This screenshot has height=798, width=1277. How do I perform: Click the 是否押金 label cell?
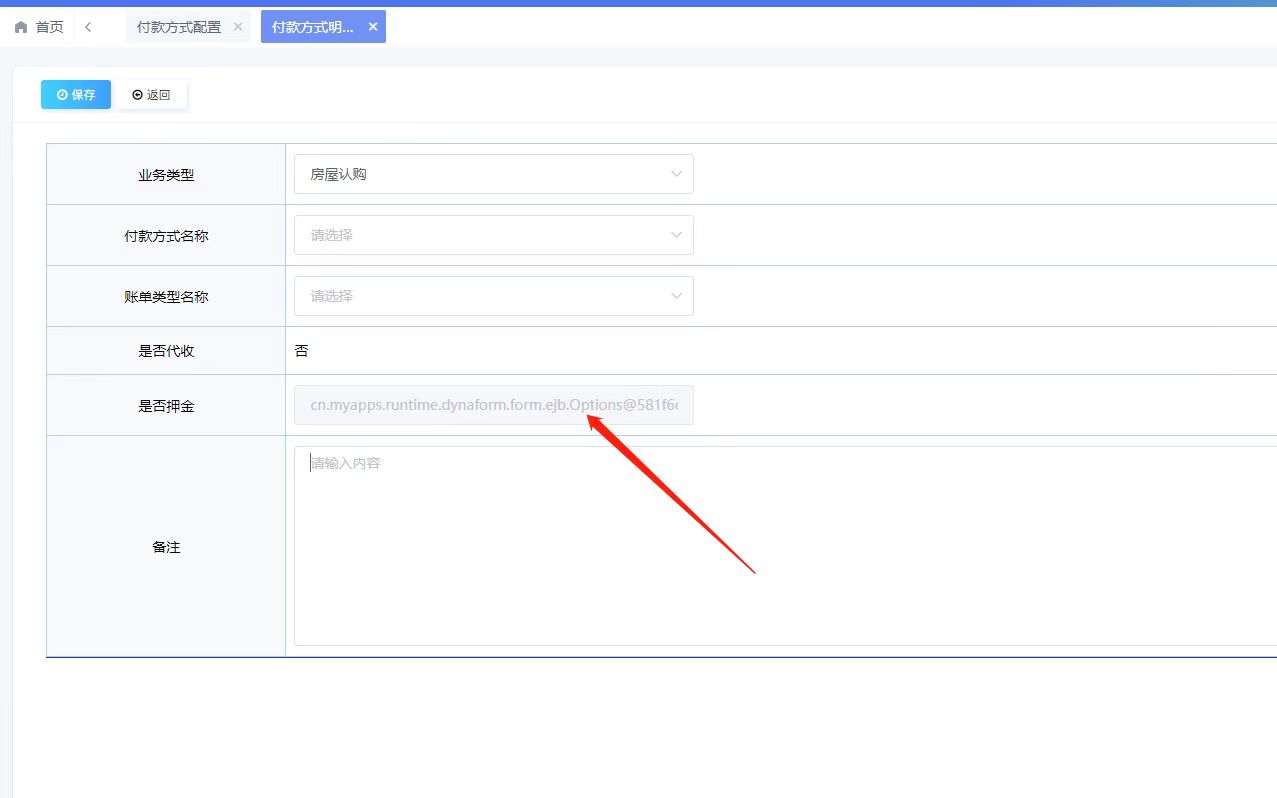pyautogui.click(x=166, y=405)
